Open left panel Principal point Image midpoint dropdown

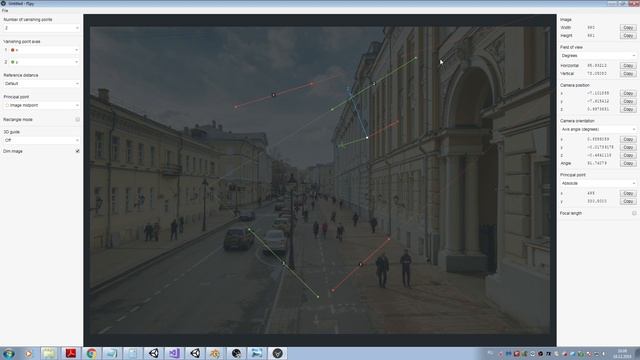point(41,105)
